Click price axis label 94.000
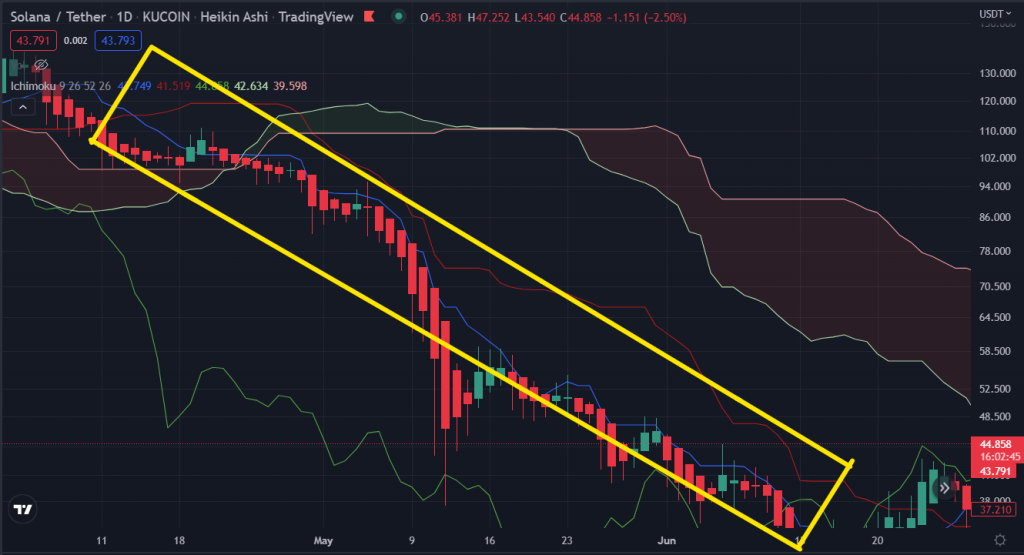The height and width of the screenshot is (555, 1024). pyautogui.click(x=997, y=187)
